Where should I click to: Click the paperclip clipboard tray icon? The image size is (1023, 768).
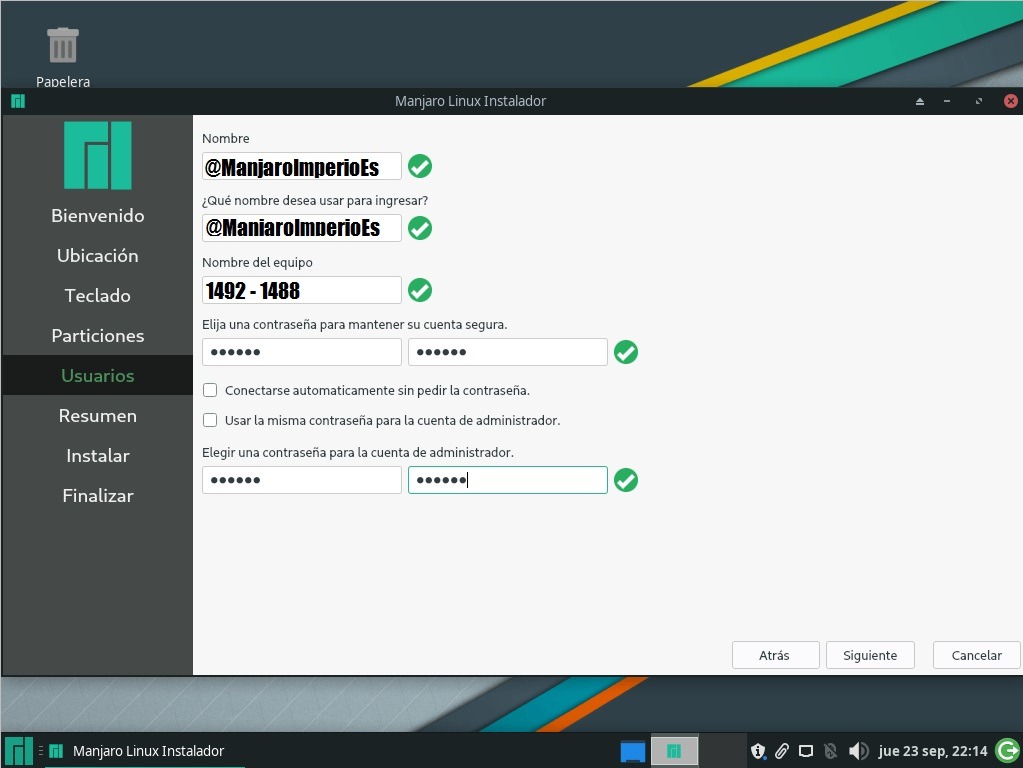(x=782, y=751)
